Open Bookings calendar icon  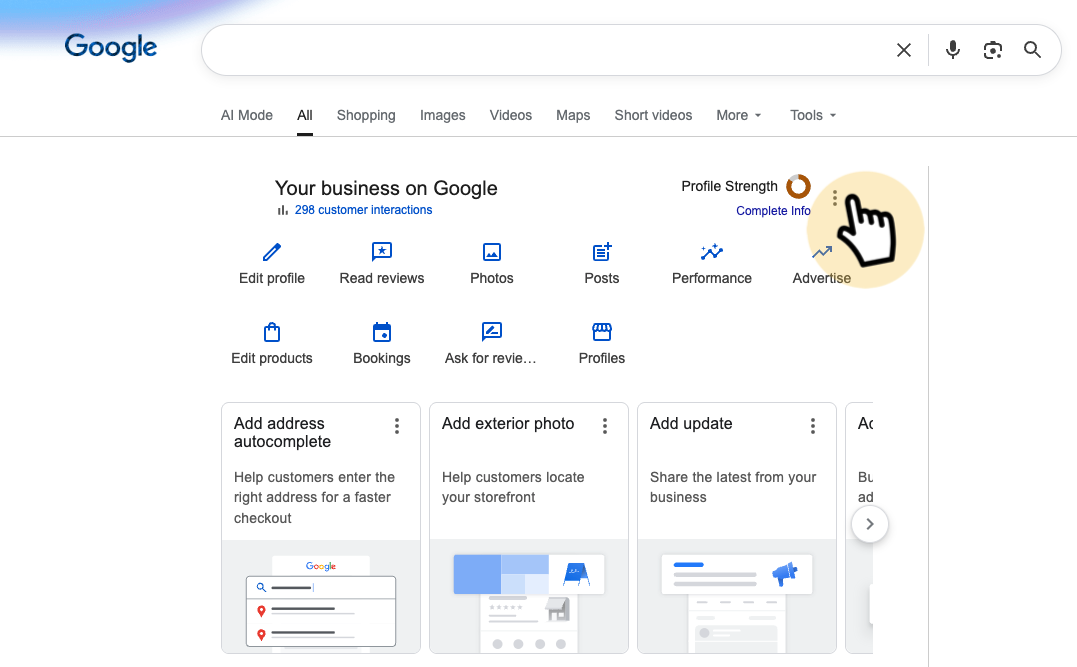point(382,332)
